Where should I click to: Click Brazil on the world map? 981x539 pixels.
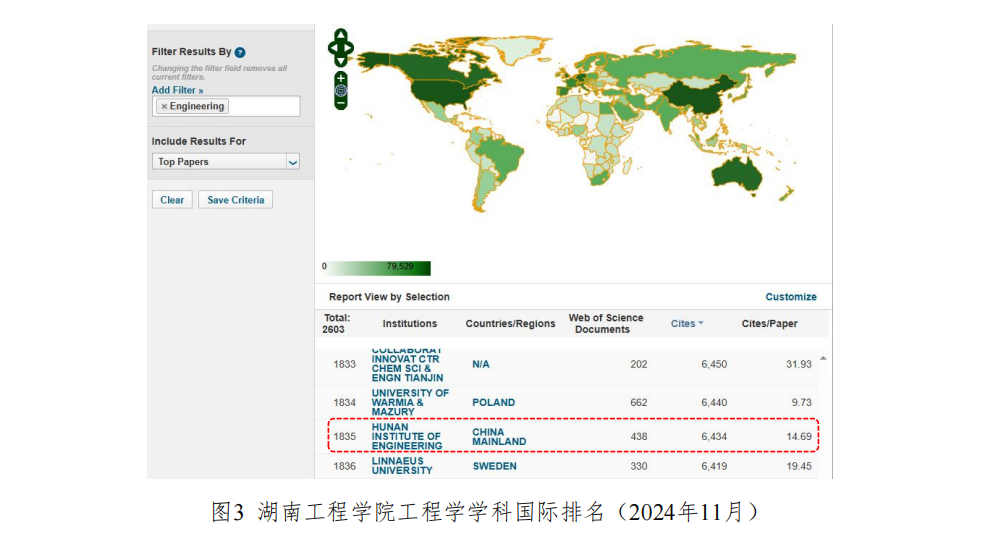pos(502,158)
